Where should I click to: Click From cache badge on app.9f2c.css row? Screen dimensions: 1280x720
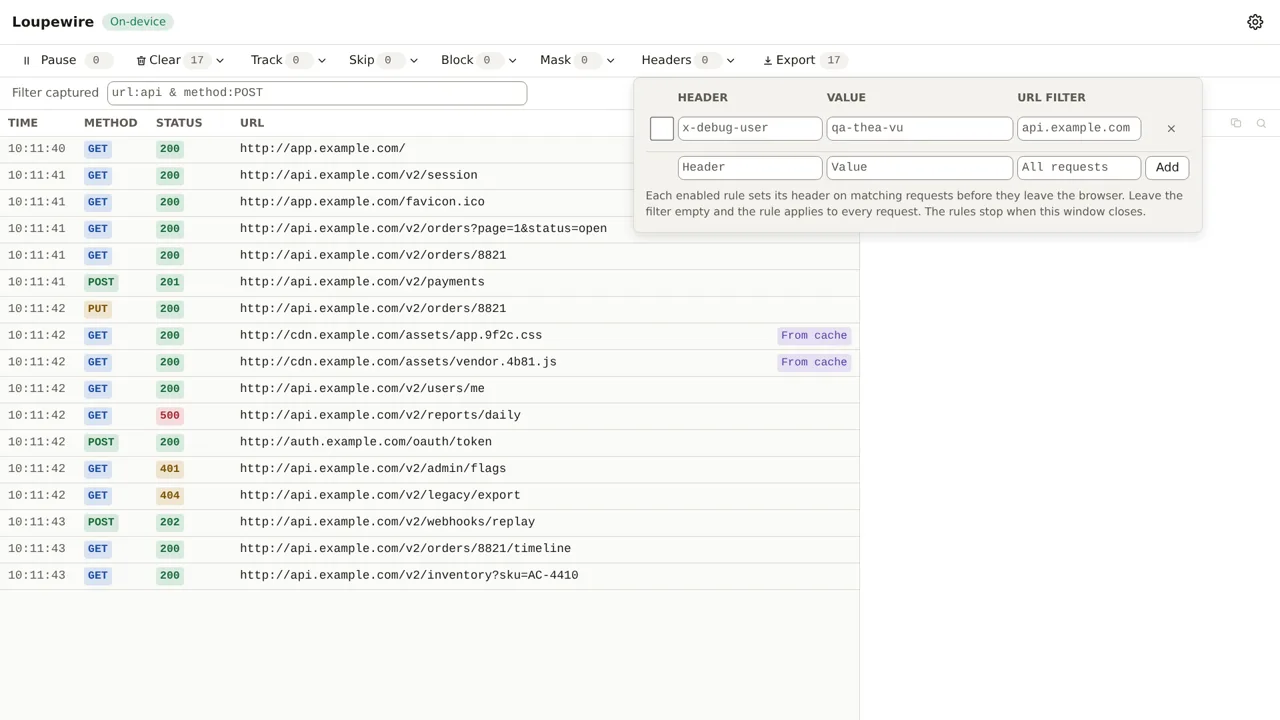tap(814, 336)
